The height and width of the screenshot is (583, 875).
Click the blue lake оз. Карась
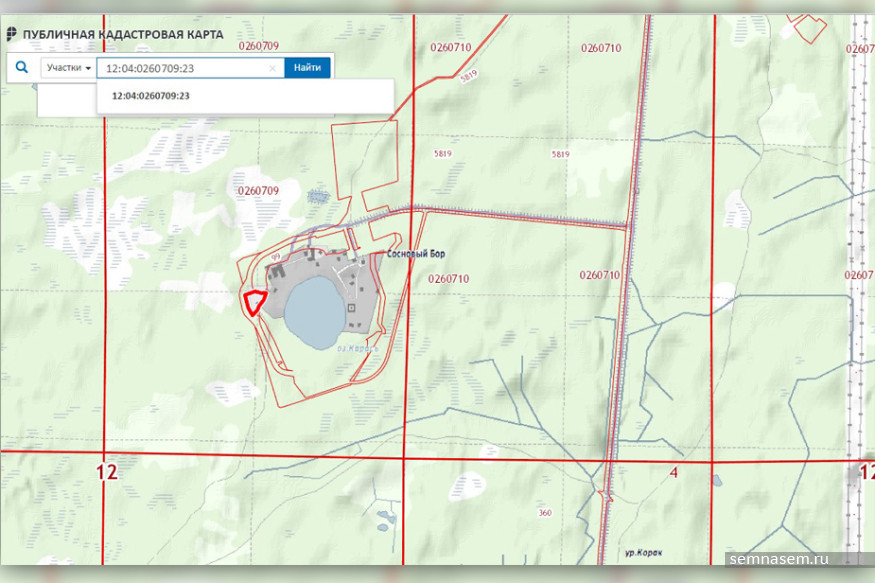click(312, 310)
